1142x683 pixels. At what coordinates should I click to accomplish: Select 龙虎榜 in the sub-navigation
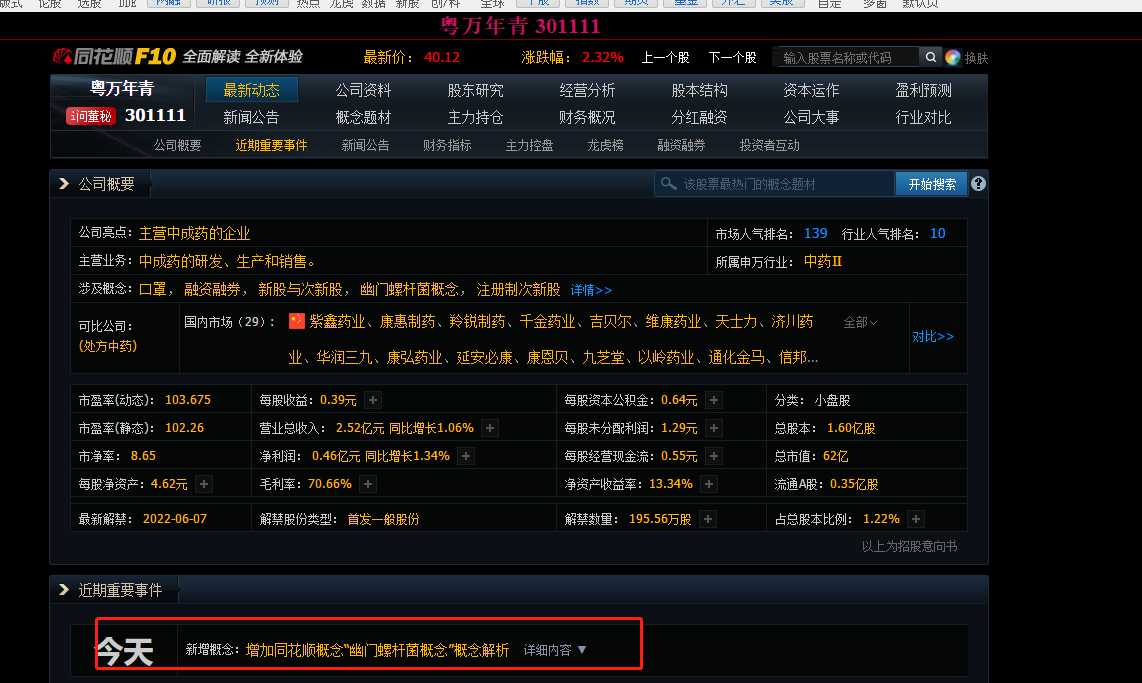[605, 145]
